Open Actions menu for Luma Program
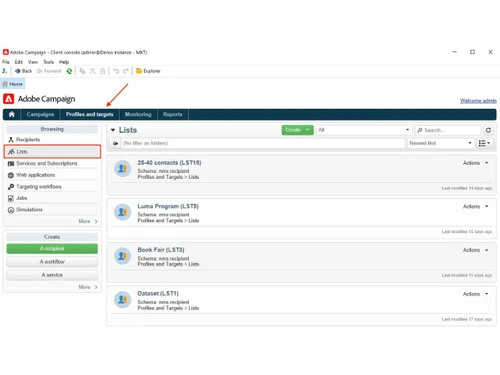This screenshot has height=375, width=500. pos(476,207)
